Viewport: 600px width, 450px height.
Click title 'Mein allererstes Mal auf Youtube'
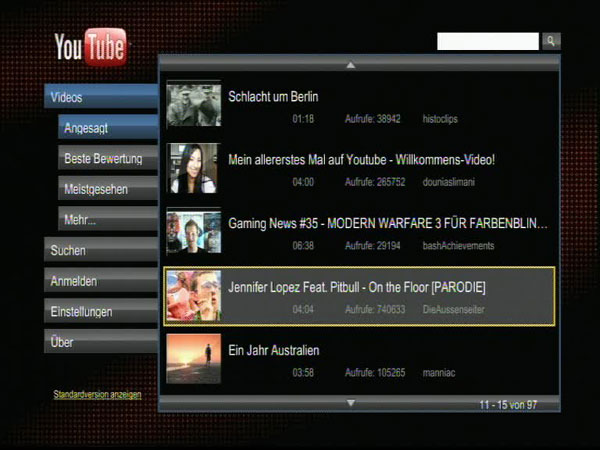tap(307, 160)
